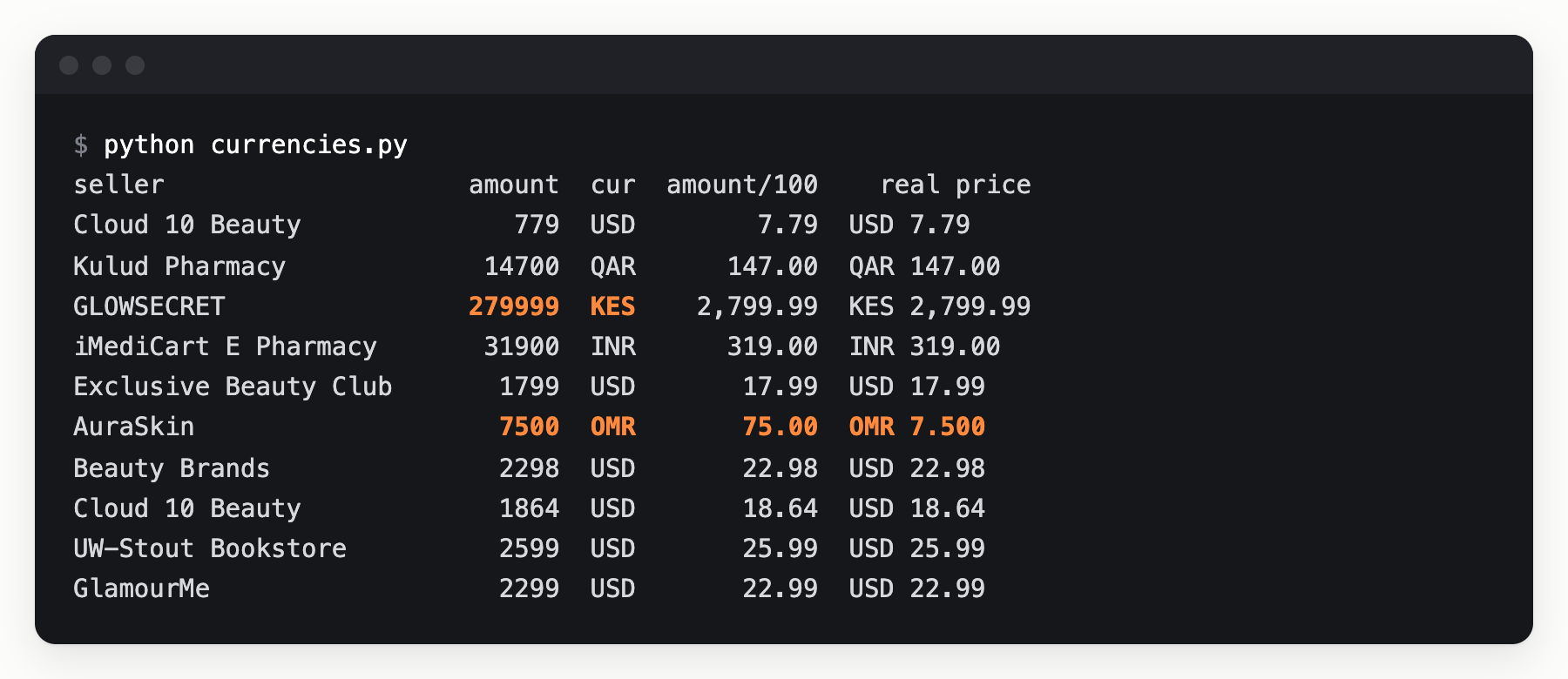Select the 'seller' column header
1568x679 pixels.
[x=118, y=185]
